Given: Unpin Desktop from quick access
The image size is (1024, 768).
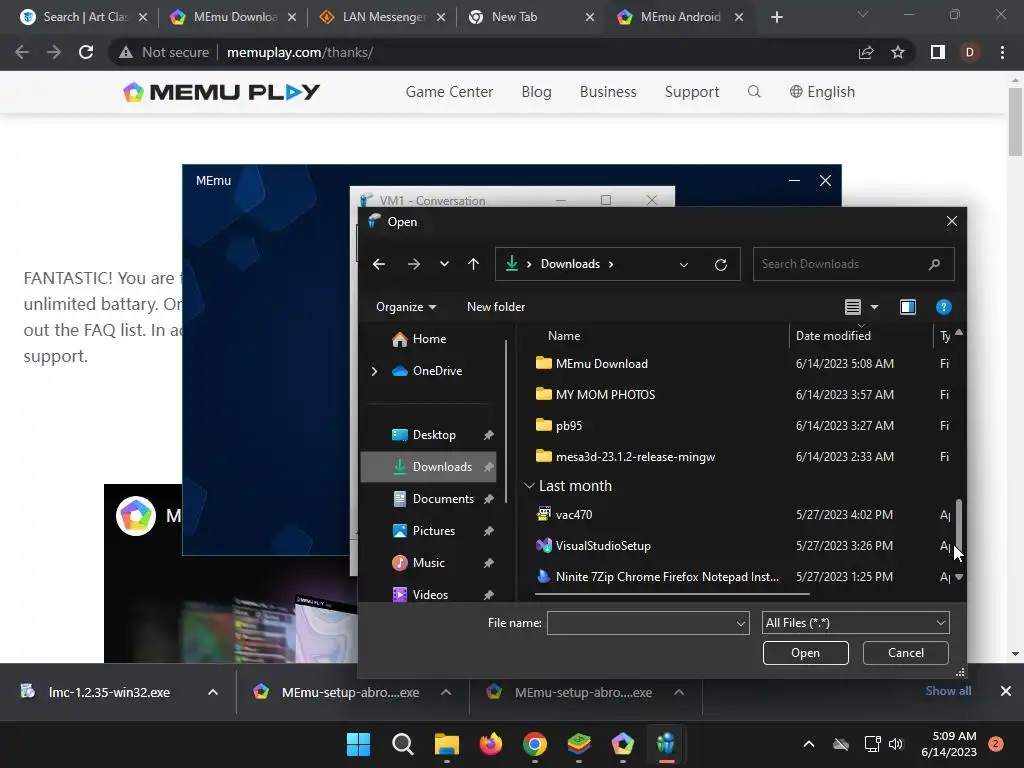Looking at the screenshot, I should pyautogui.click(x=488, y=435).
